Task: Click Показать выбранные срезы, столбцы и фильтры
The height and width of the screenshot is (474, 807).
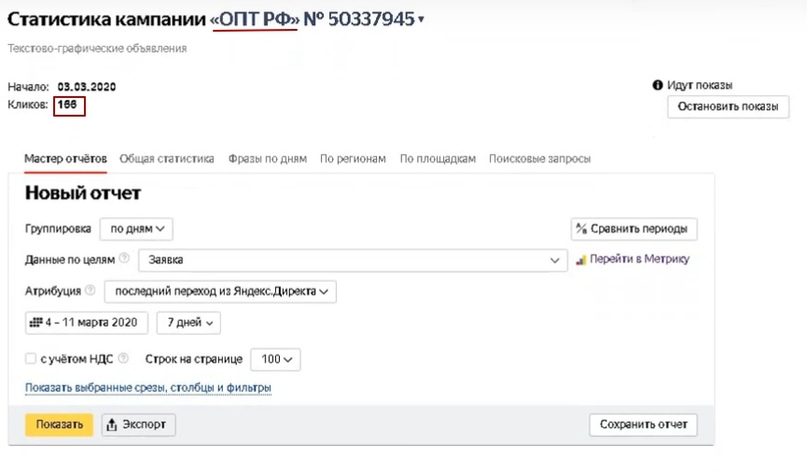Action: point(148,388)
